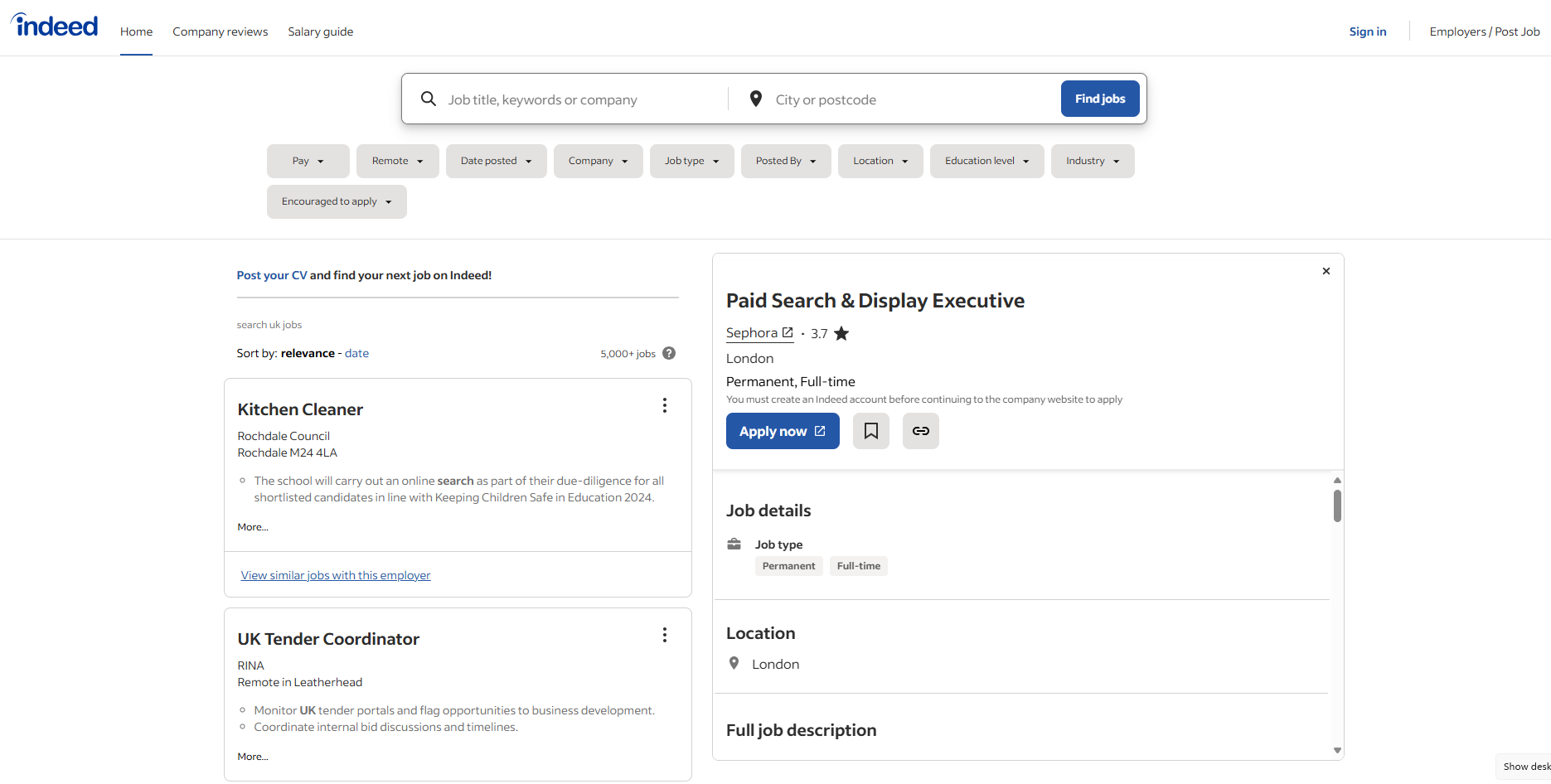Click the magnifier icon in the search bar
The image size is (1551, 784).
tap(429, 99)
